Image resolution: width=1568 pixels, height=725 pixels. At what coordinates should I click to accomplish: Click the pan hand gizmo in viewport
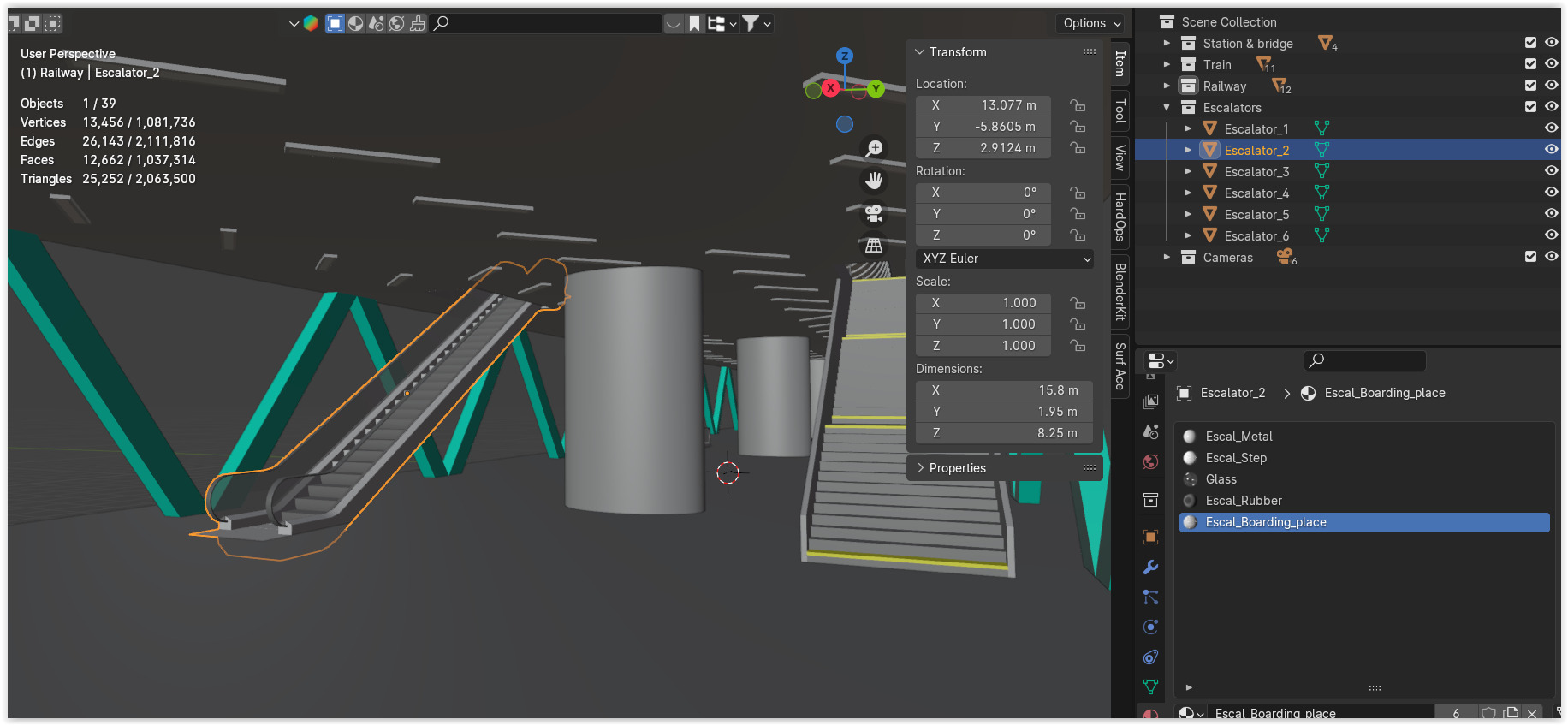pyautogui.click(x=874, y=181)
